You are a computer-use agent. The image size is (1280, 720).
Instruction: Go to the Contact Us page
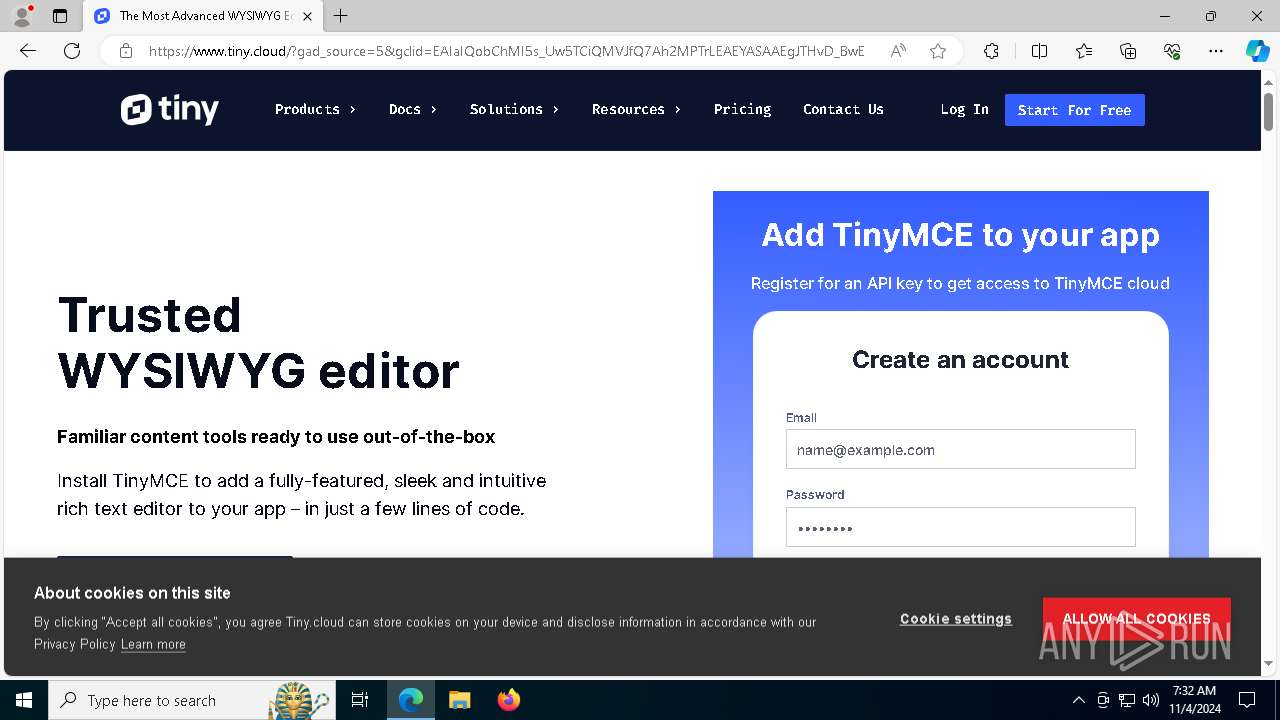[843, 110]
